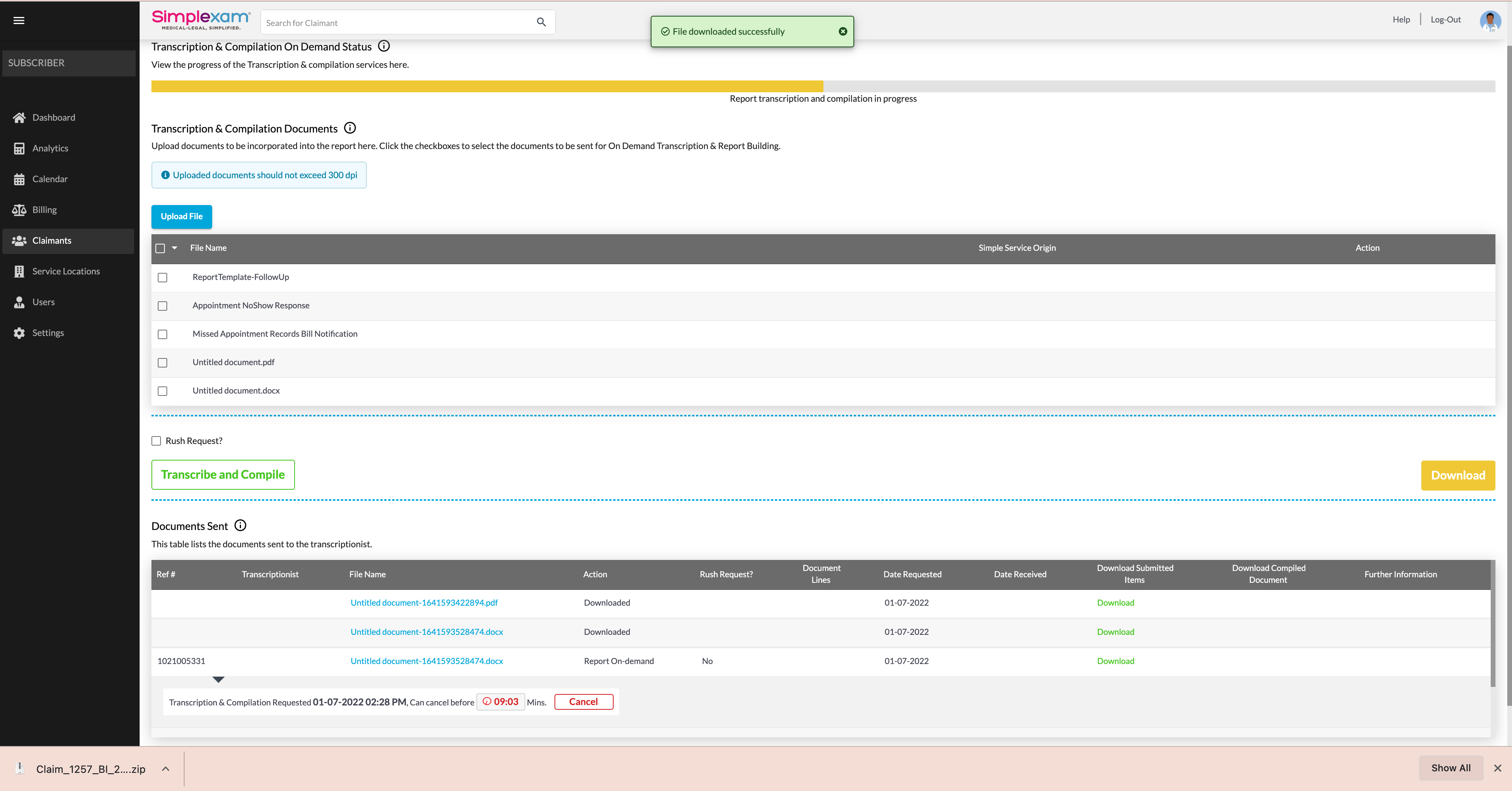
Task: Open select-all dropdown arrow in table header
Action: click(x=174, y=248)
